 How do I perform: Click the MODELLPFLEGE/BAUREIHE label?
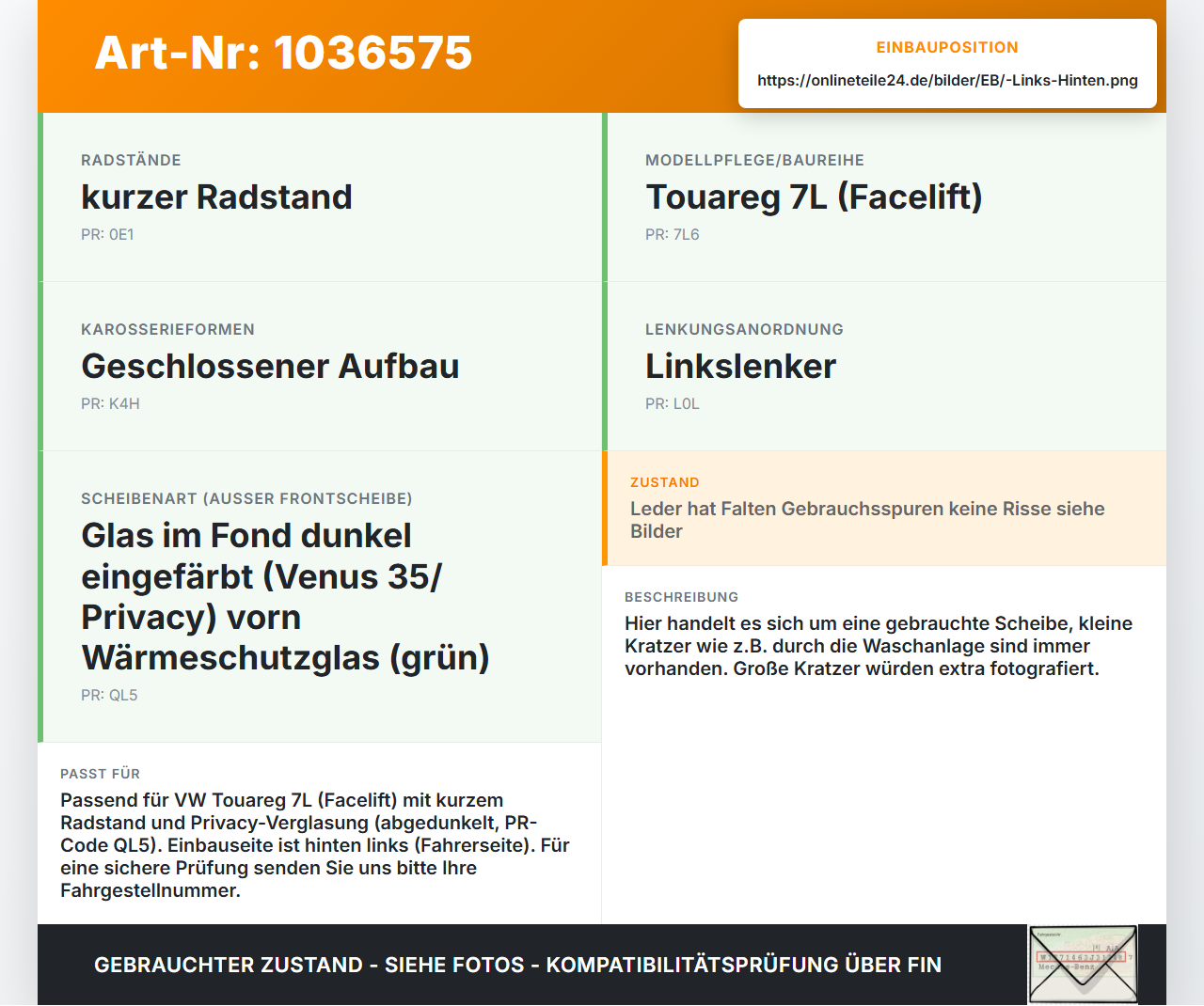[754, 160]
